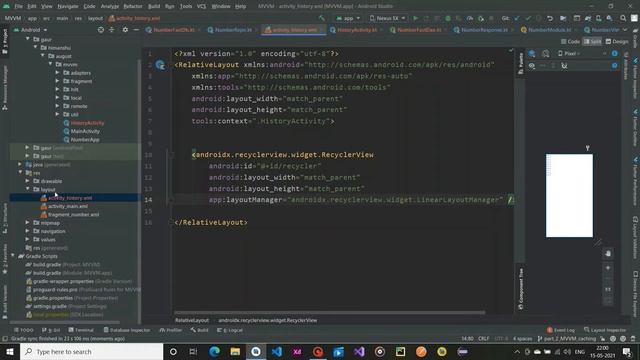The width and height of the screenshot is (640, 360).
Task: Expand the adapters package folder
Action: click(58, 73)
